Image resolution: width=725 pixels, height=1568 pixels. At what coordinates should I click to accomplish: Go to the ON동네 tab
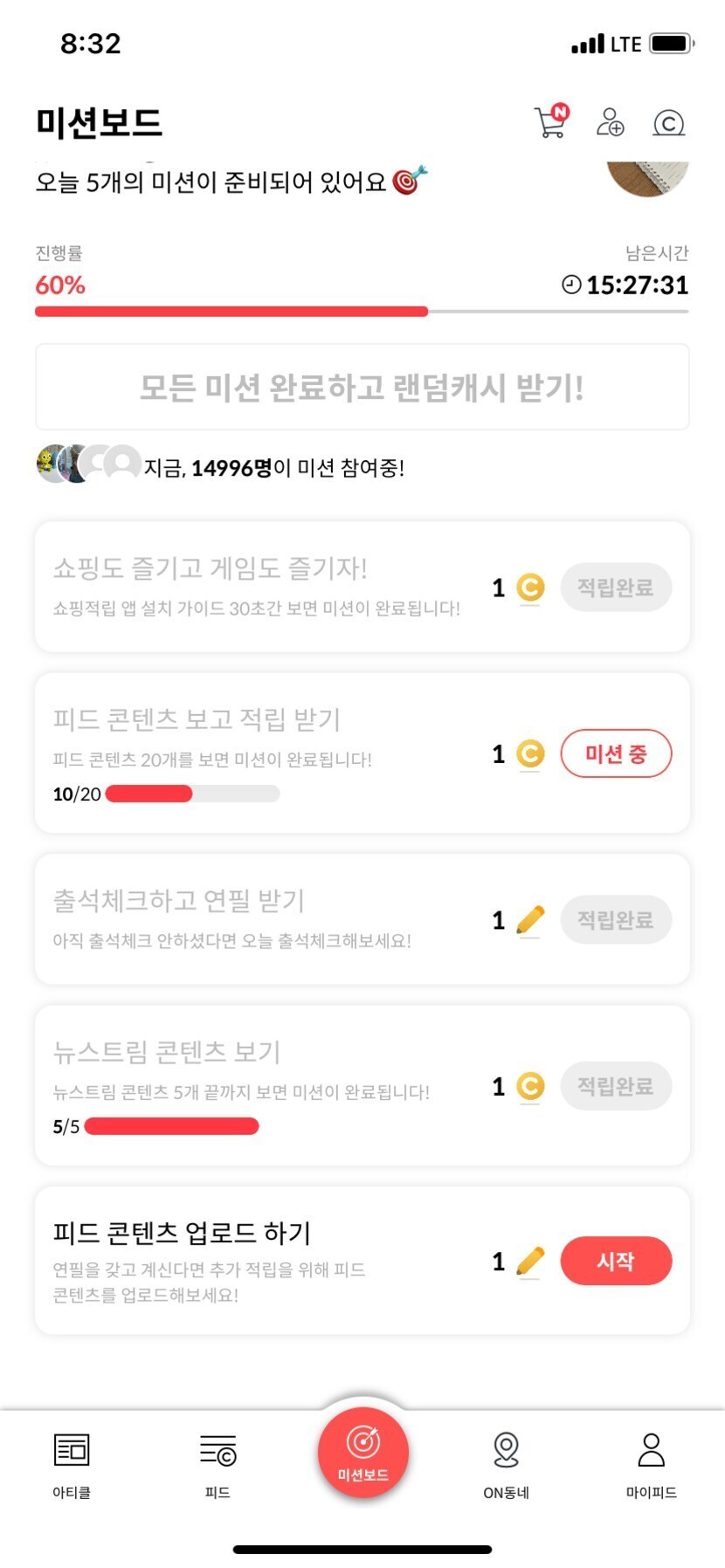(507, 1465)
